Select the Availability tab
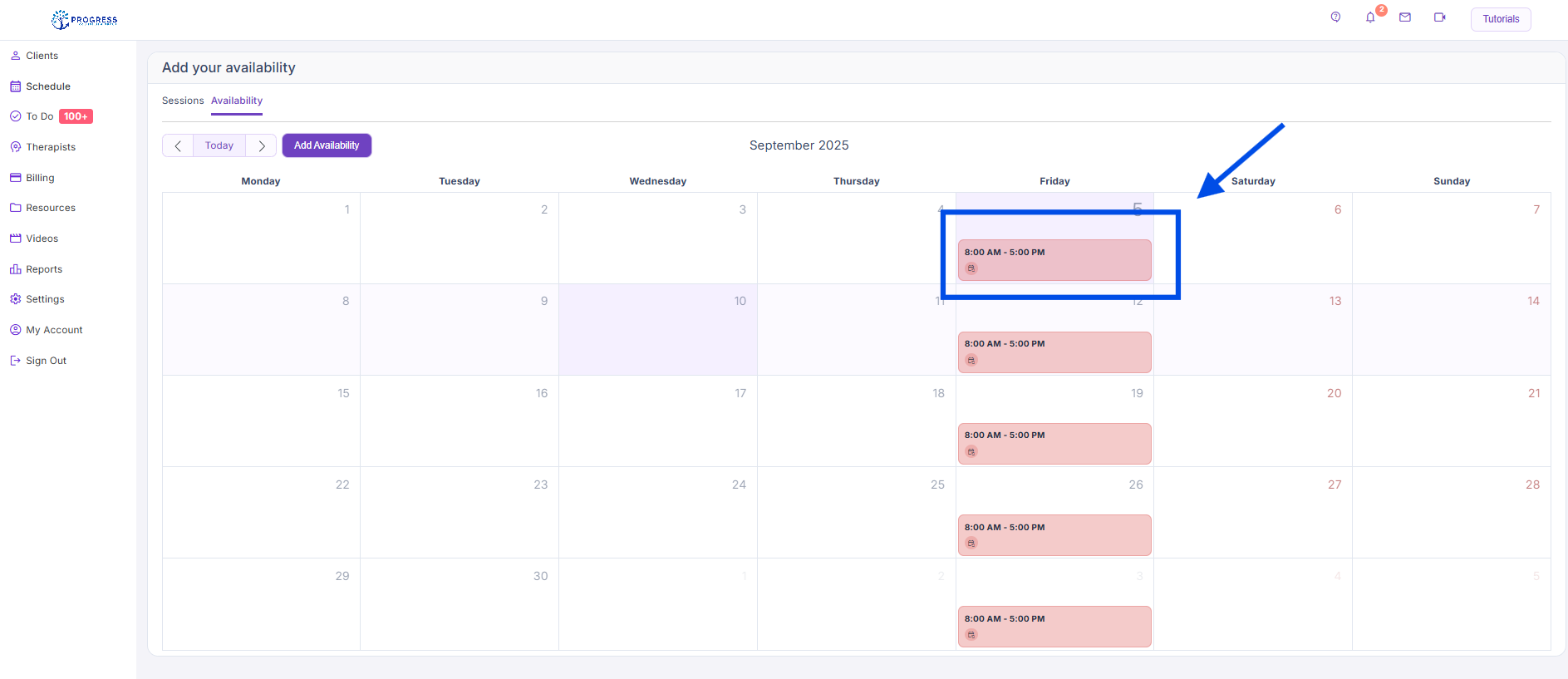Screen dimensions: 1568x679 237,101
